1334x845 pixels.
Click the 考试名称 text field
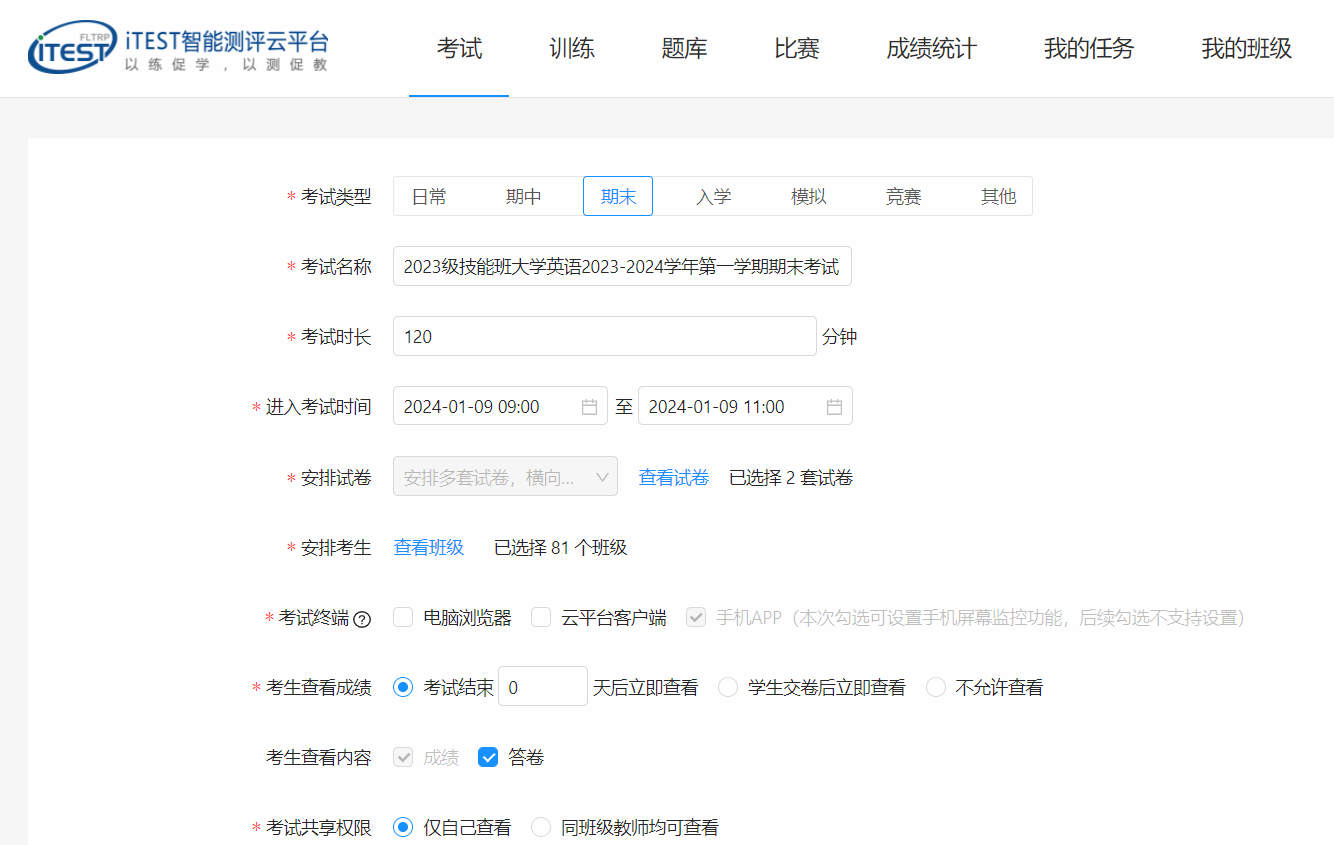click(621, 267)
